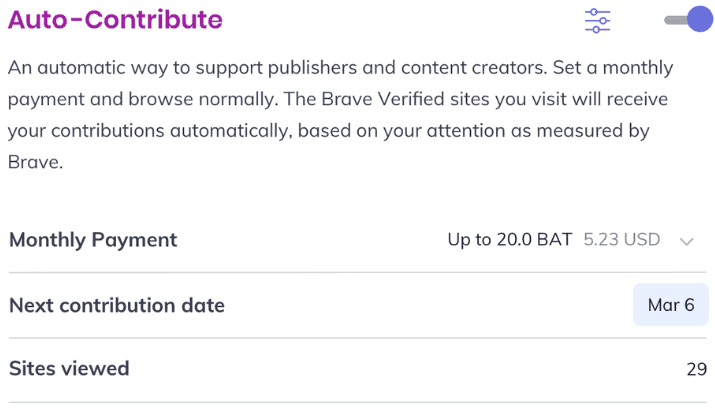715x420 pixels.
Task: Click the gray track of Auto-Contribute switch
Action: pyautogui.click(x=675, y=20)
